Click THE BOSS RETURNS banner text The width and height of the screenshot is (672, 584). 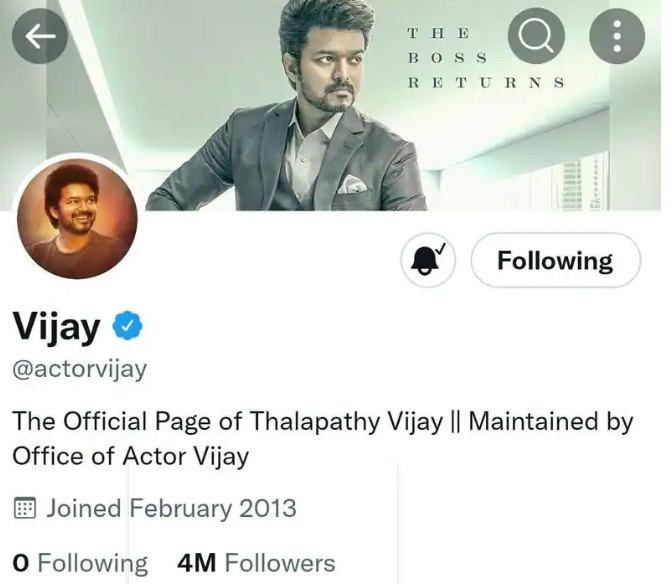[486, 58]
